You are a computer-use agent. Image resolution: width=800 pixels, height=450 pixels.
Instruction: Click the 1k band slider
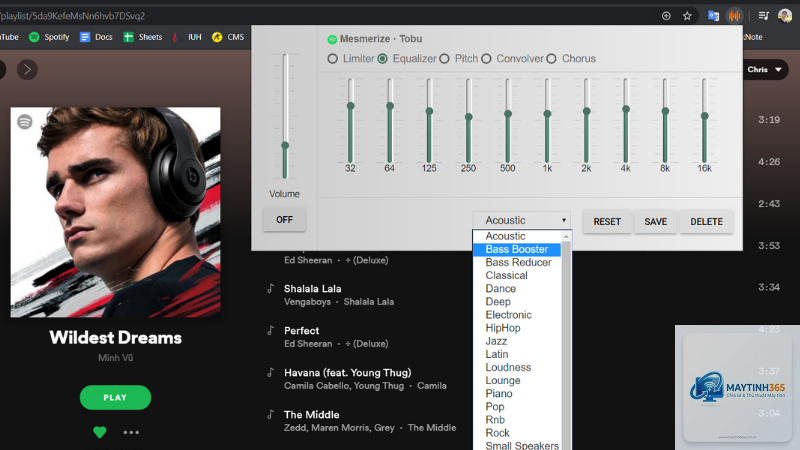click(x=547, y=121)
